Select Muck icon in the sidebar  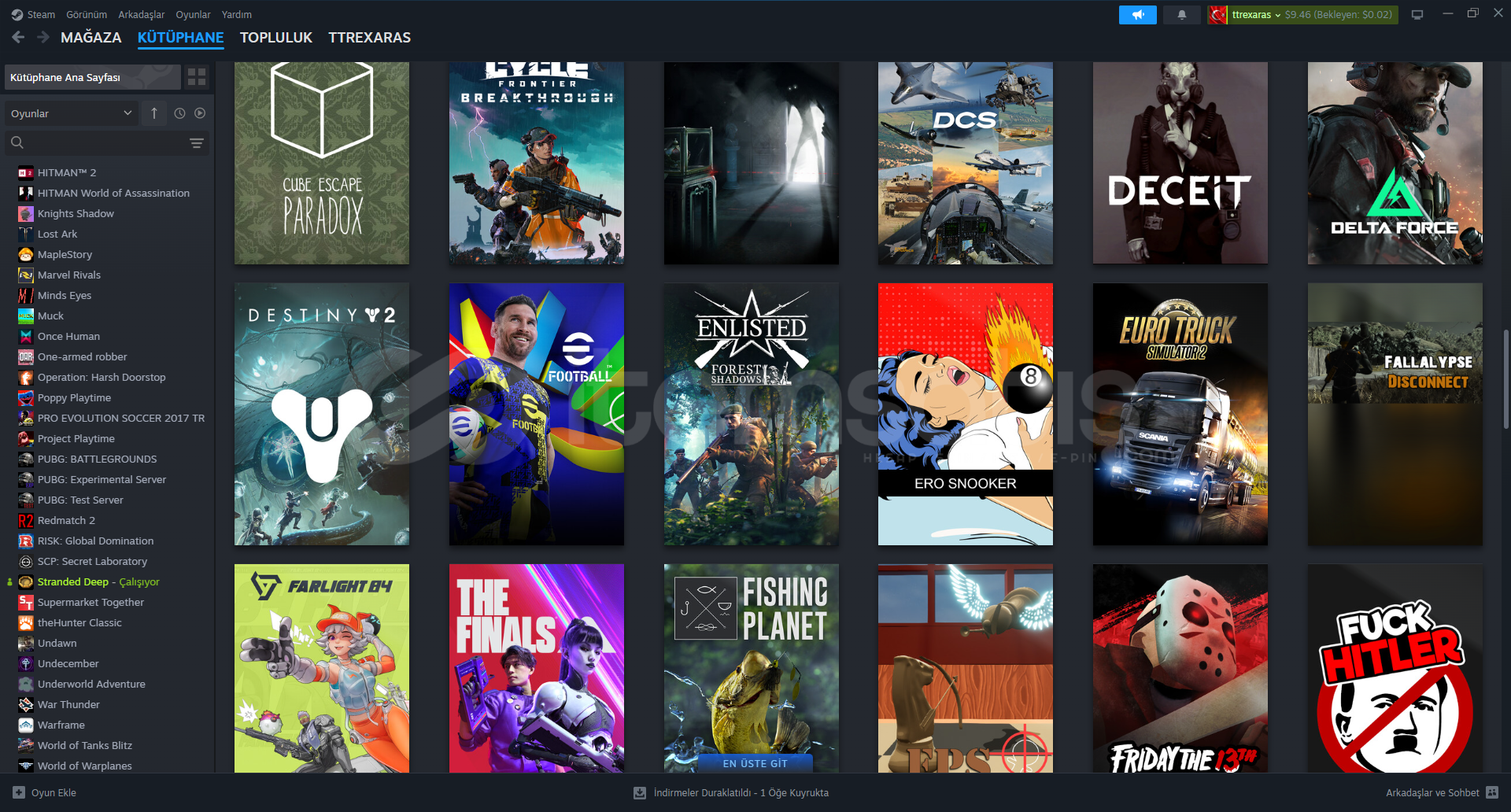(26, 316)
